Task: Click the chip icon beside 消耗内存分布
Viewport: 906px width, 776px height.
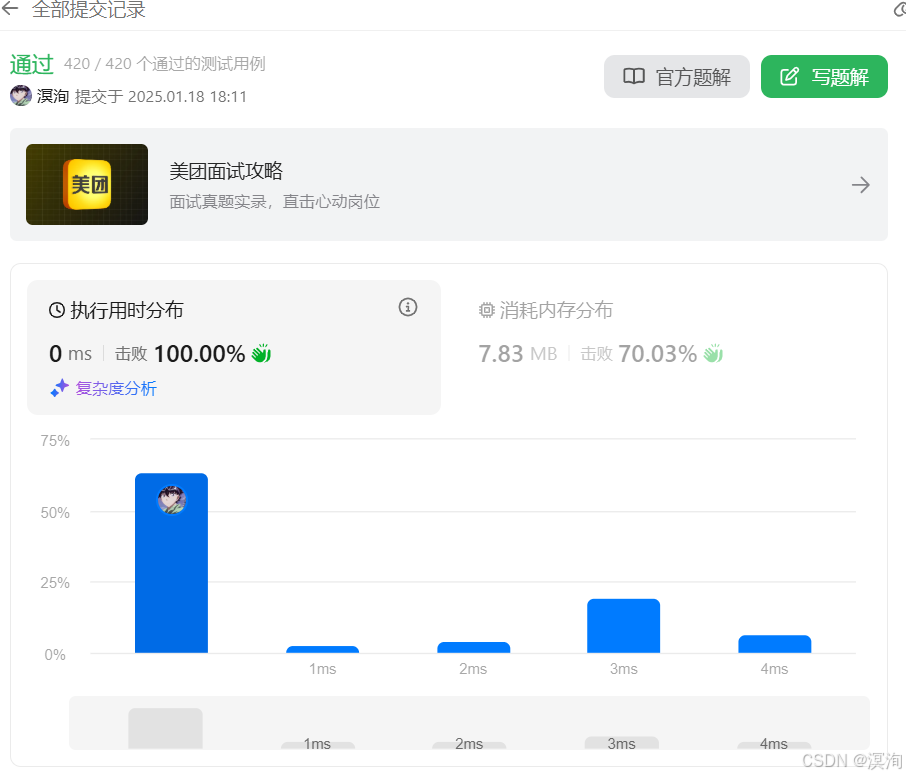Action: tap(487, 310)
